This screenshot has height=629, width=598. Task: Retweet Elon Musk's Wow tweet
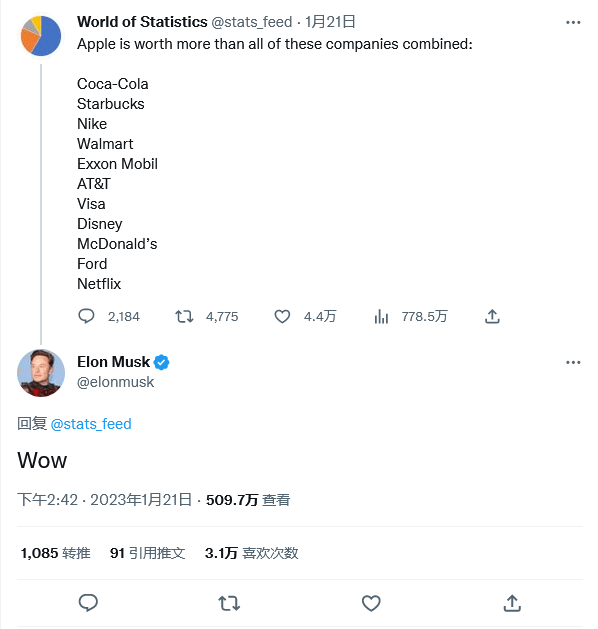pos(229,603)
